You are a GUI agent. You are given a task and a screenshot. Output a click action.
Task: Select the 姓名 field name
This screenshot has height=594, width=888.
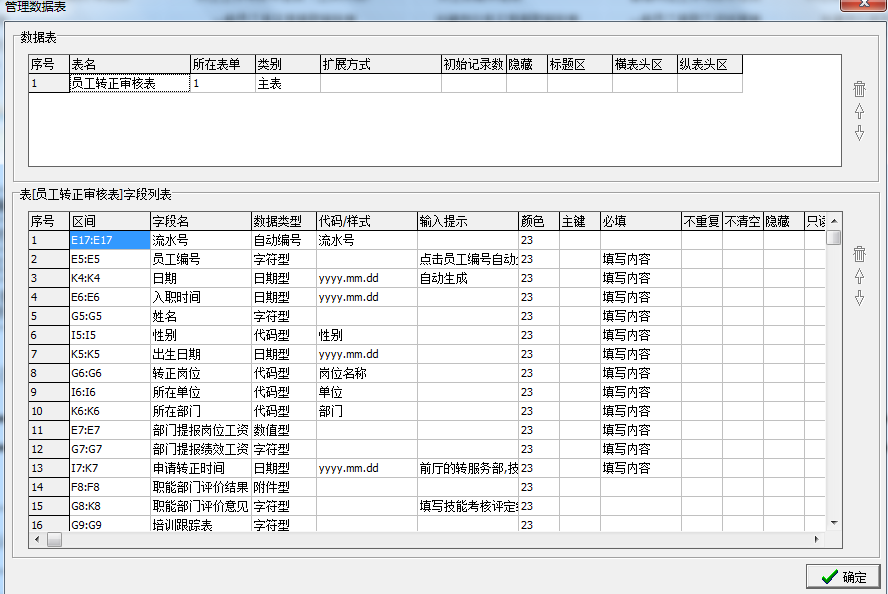(200, 316)
